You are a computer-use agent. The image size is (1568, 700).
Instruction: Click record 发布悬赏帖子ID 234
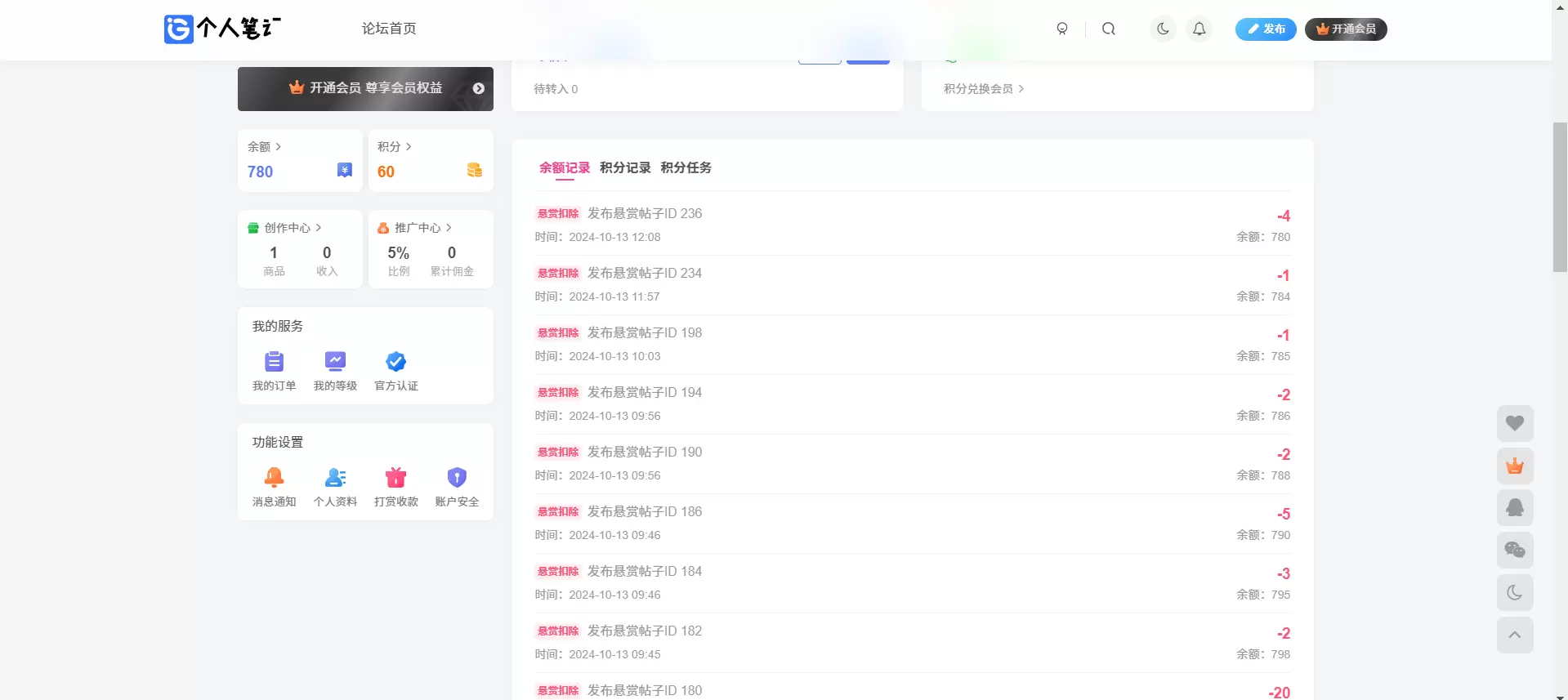[645, 273]
